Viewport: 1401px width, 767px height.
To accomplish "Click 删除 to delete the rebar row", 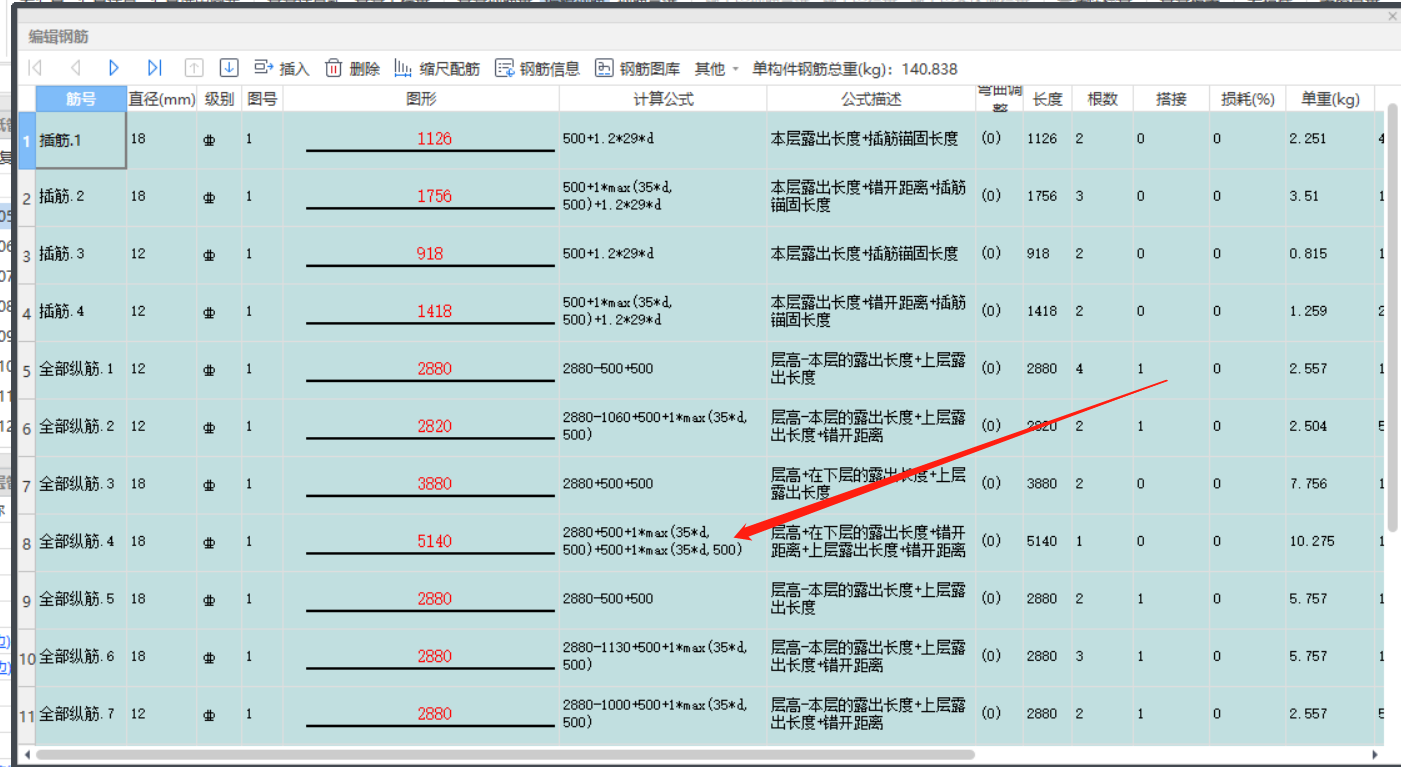I will 352,68.
